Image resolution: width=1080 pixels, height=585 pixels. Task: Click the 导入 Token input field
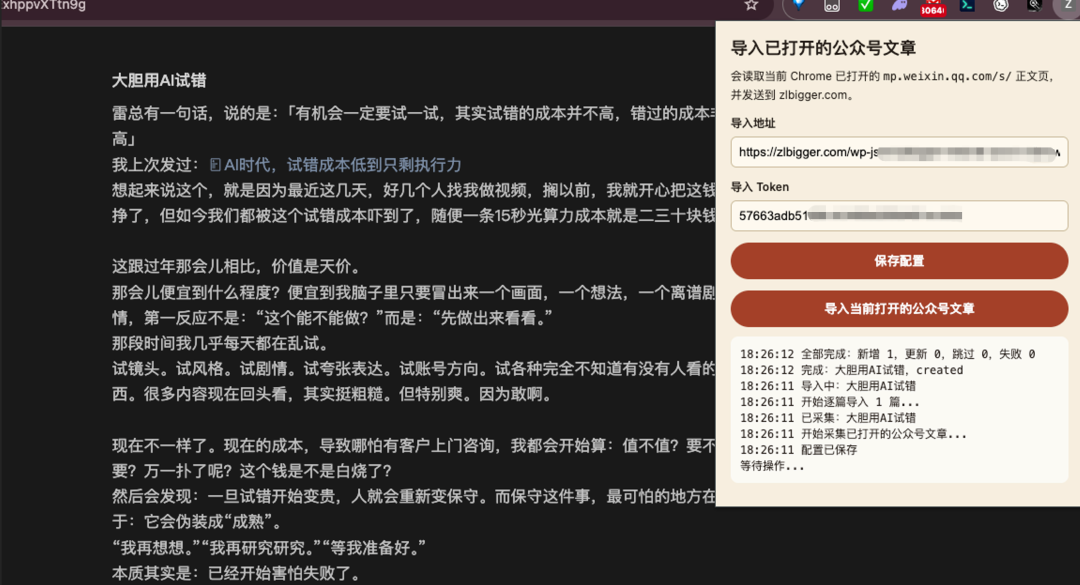[x=899, y=216]
